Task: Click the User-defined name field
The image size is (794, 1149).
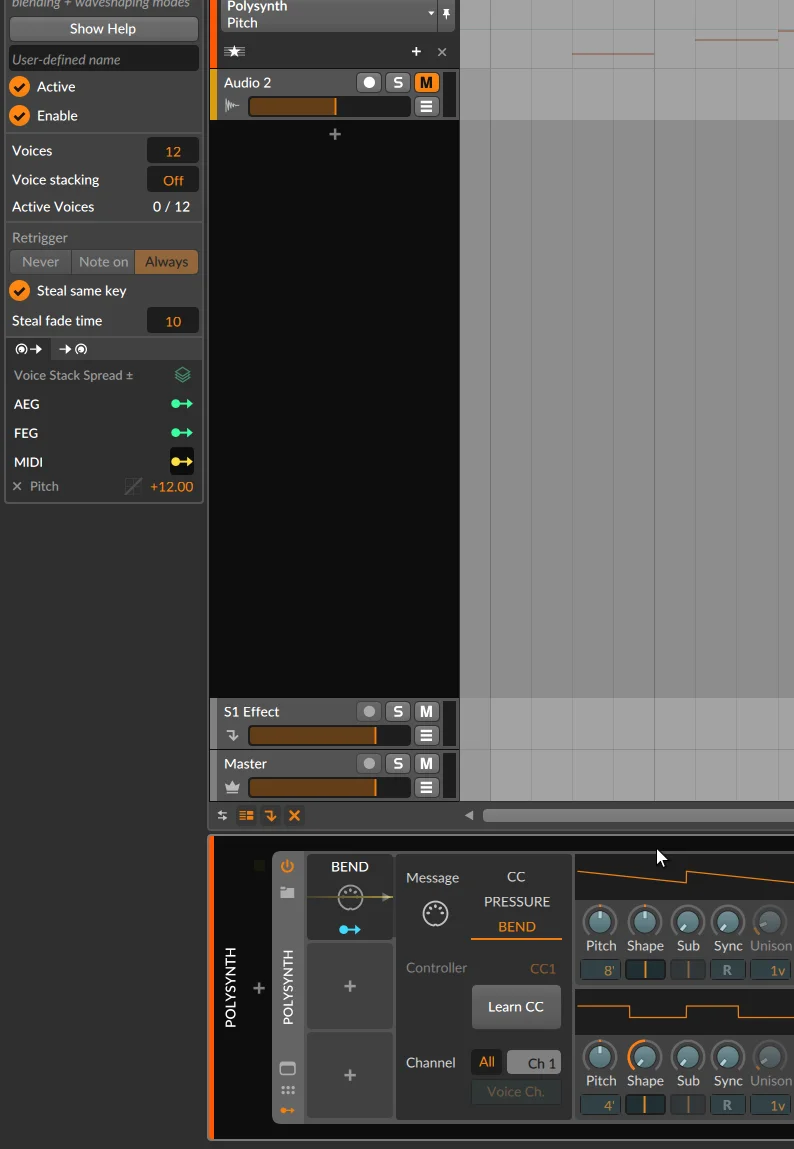Action: pyautogui.click(x=103, y=59)
